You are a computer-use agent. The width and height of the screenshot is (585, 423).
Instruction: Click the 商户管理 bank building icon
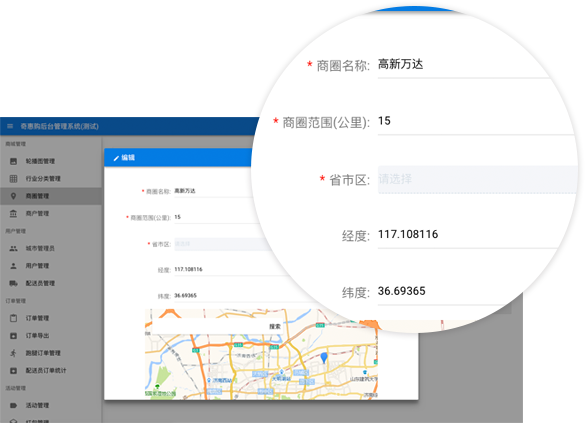pos(13,213)
